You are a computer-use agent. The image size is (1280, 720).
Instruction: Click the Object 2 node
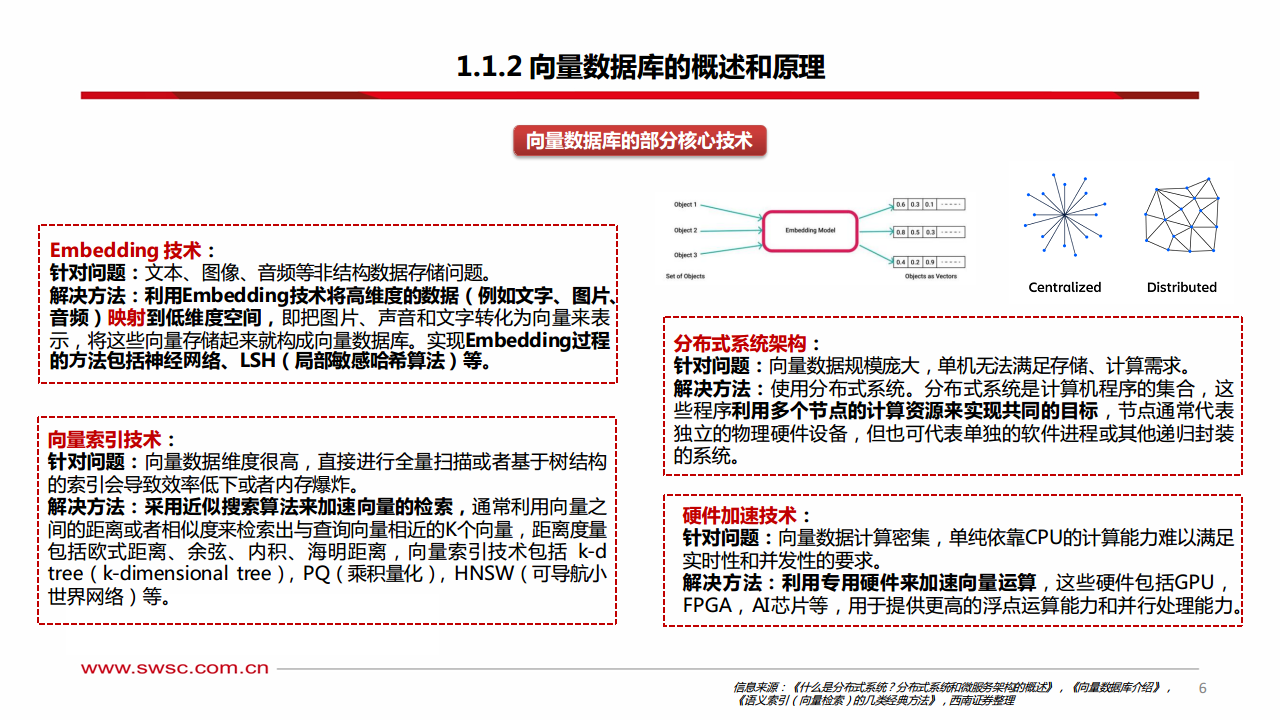(685, 230)
